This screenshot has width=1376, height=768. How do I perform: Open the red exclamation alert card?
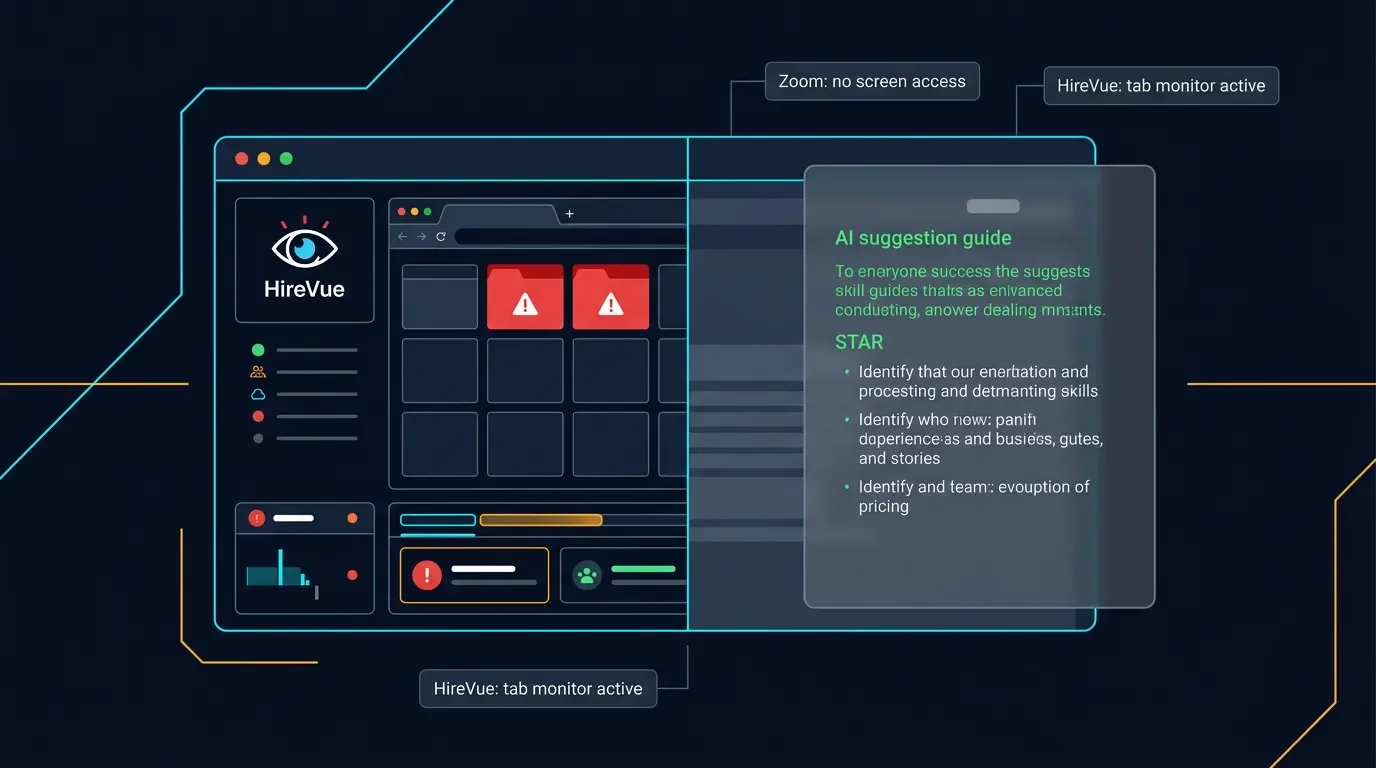coord(474,575)
